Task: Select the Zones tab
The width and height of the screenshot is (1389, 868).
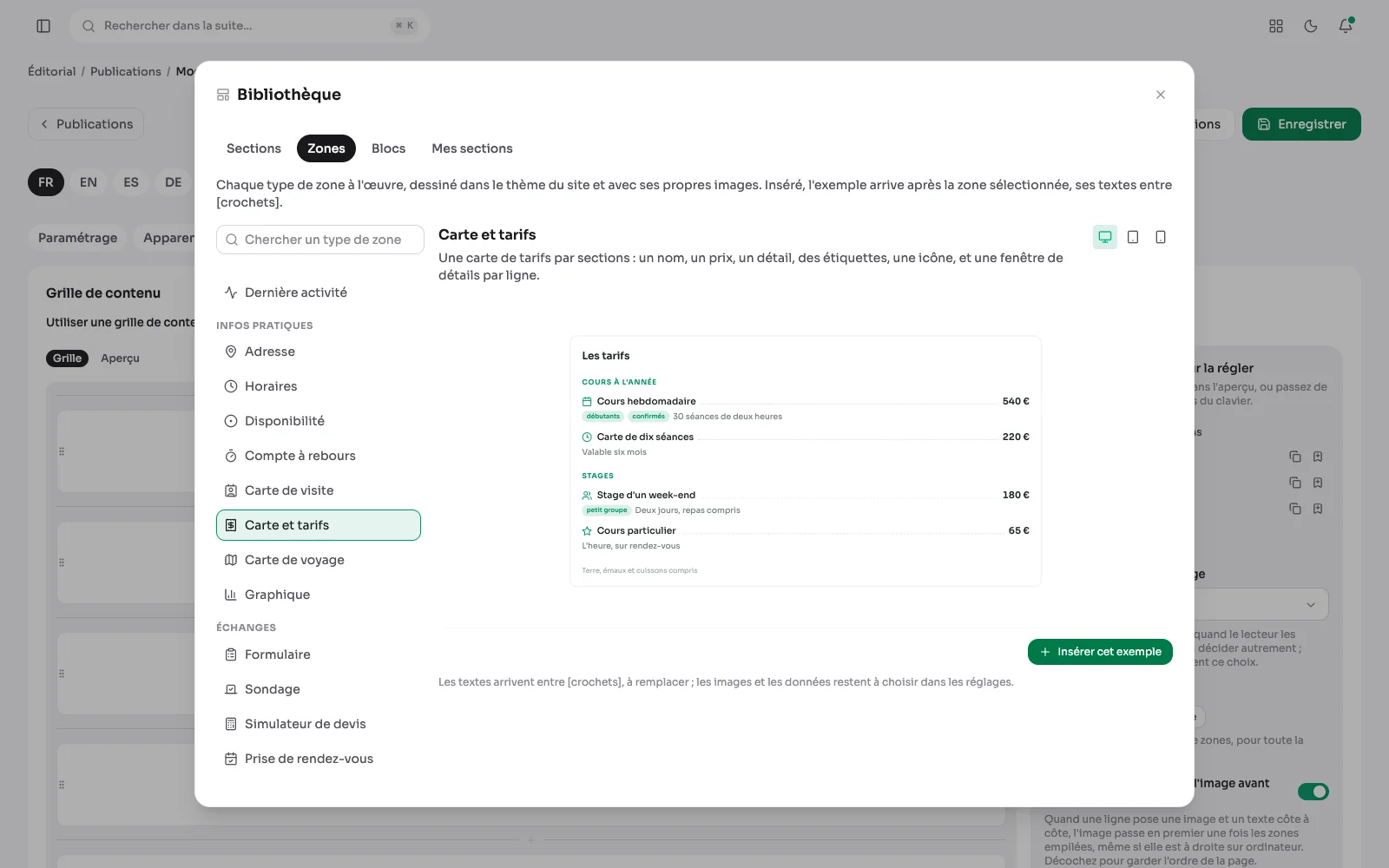Action: [x=326, y=148]
